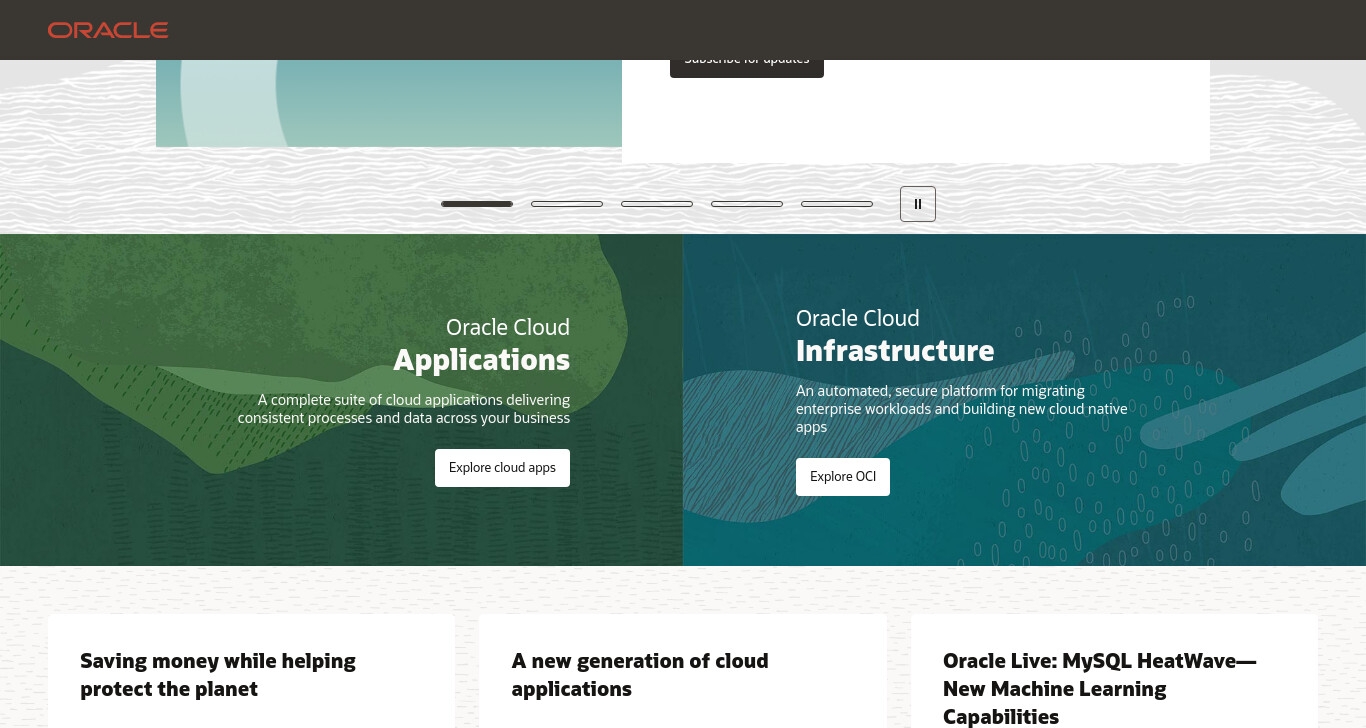The width and height of the screenshot is (1366, 728).
Task: Pause the carousel autoplay
Action: (x=918, y=204)
